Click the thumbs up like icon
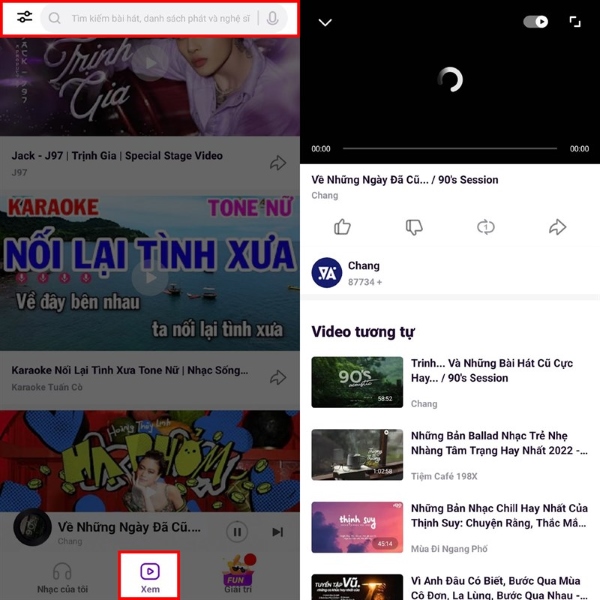Screen dimensions: 600x600 tap(343, 227)
